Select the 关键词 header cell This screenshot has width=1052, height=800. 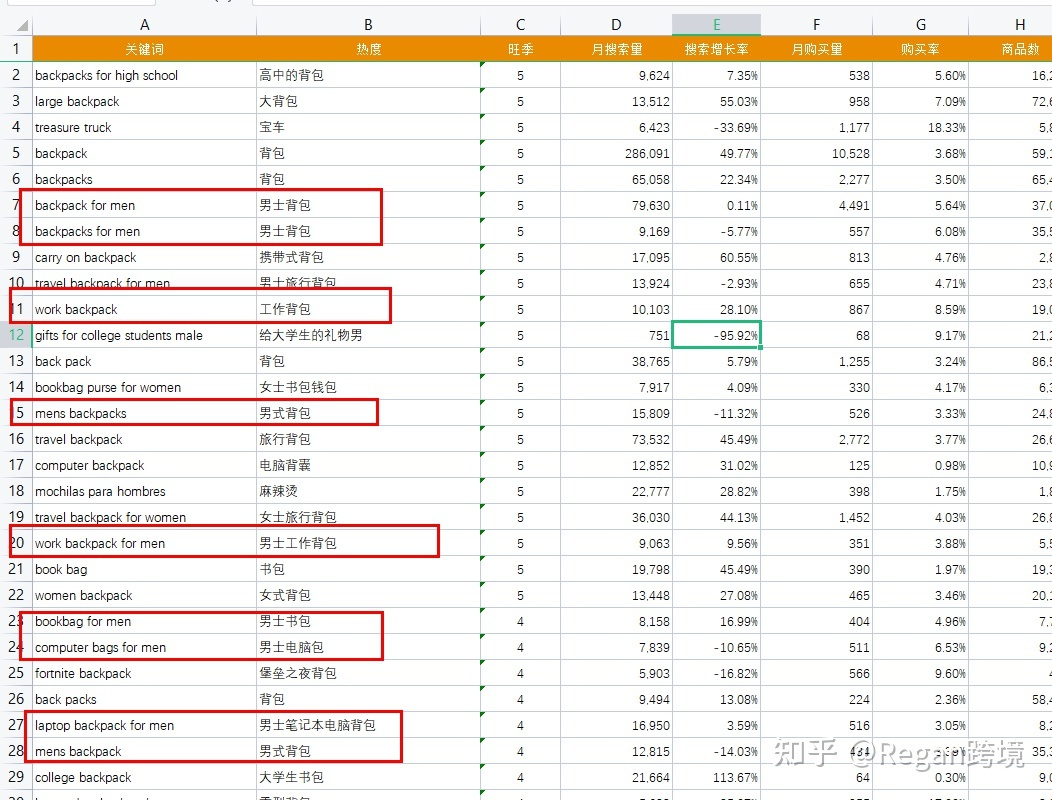[x=144, y=49]
